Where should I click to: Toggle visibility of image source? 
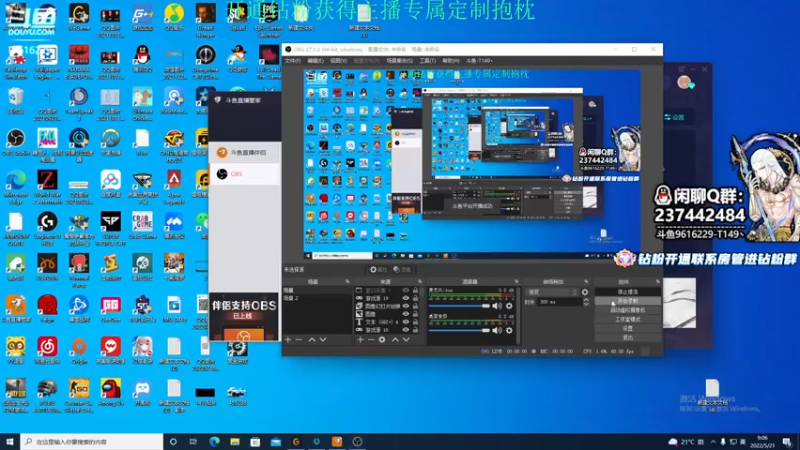406,314
